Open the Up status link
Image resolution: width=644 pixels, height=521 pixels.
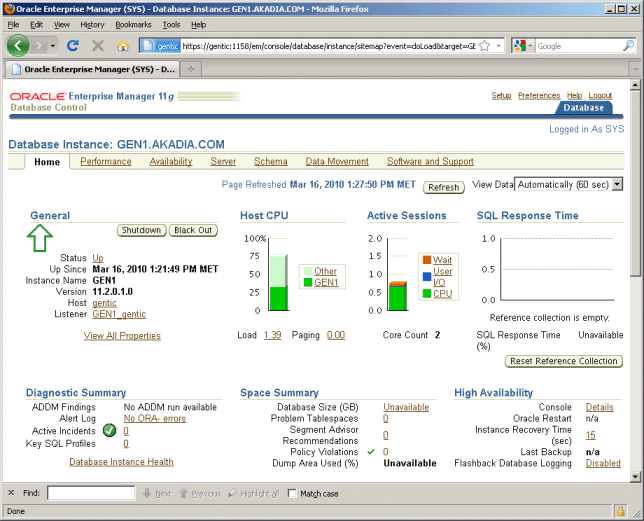98,258
